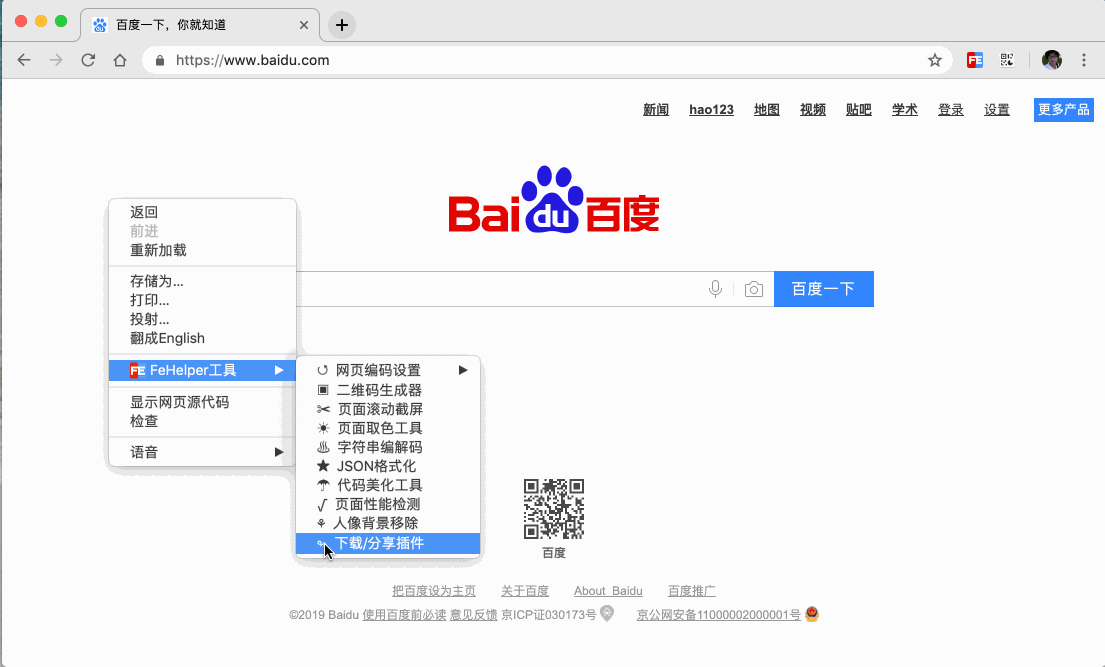The width and height of the screenshot is (1105, 667).
Task: Expand the 语音 submenu
Action: pos(202,452)
